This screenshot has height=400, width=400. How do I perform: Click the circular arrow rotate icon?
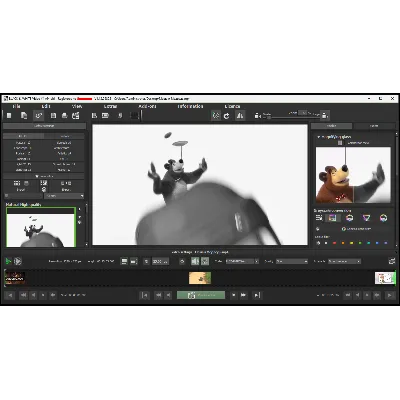coord(227,116)
